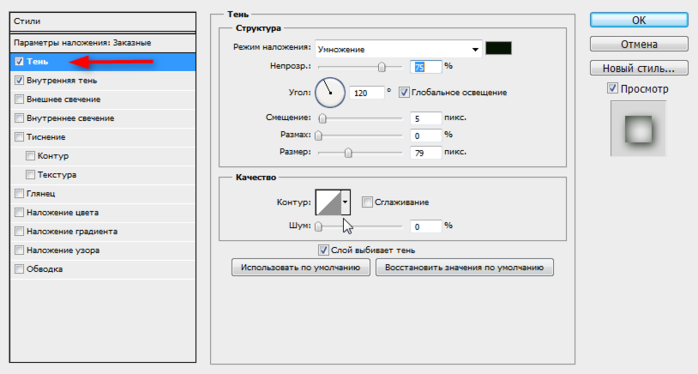The width and height of the screenshot is (698, 374).
Task: Select the Стили header item
Action: (x=103, y=21)
